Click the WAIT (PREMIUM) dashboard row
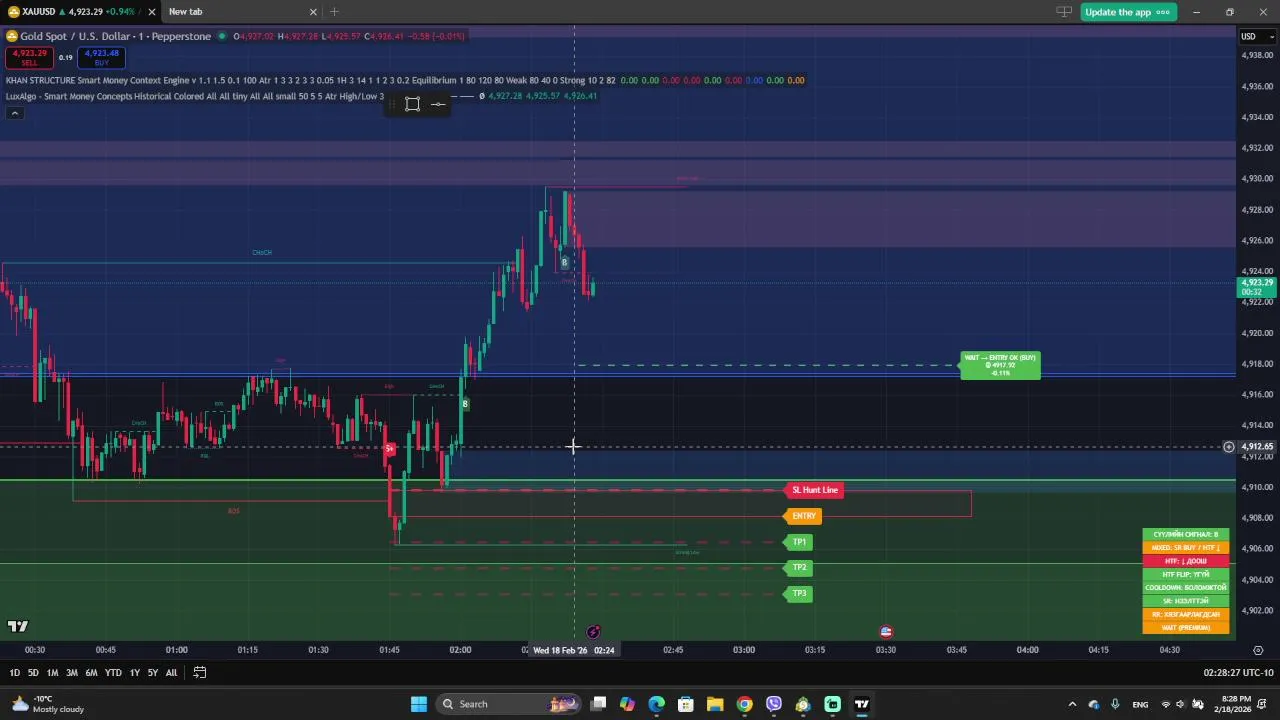This screenshot has height=720, width=1280. point(1186,628)
